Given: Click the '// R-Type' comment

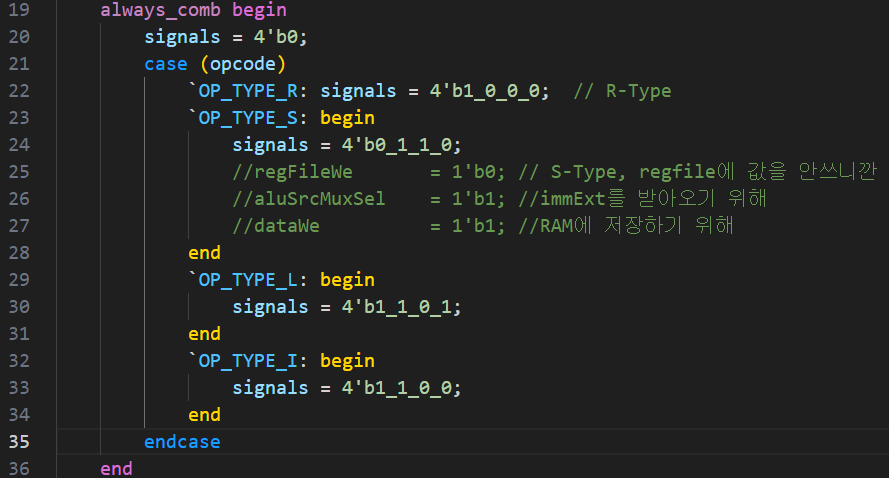Looking at the screenshot, I should (x=622, y=91).
